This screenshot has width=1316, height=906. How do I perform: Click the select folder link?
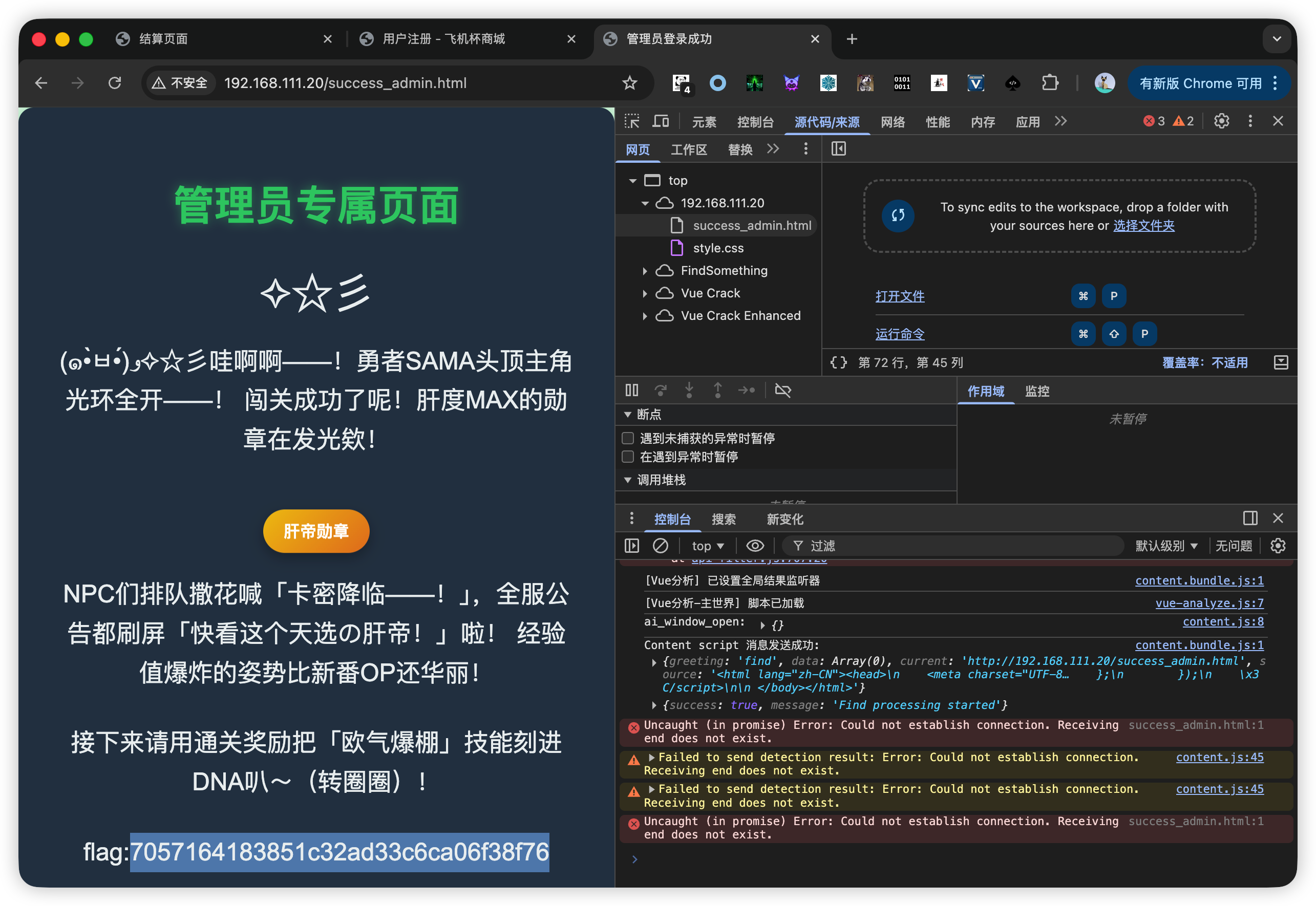click(1143, 226)
